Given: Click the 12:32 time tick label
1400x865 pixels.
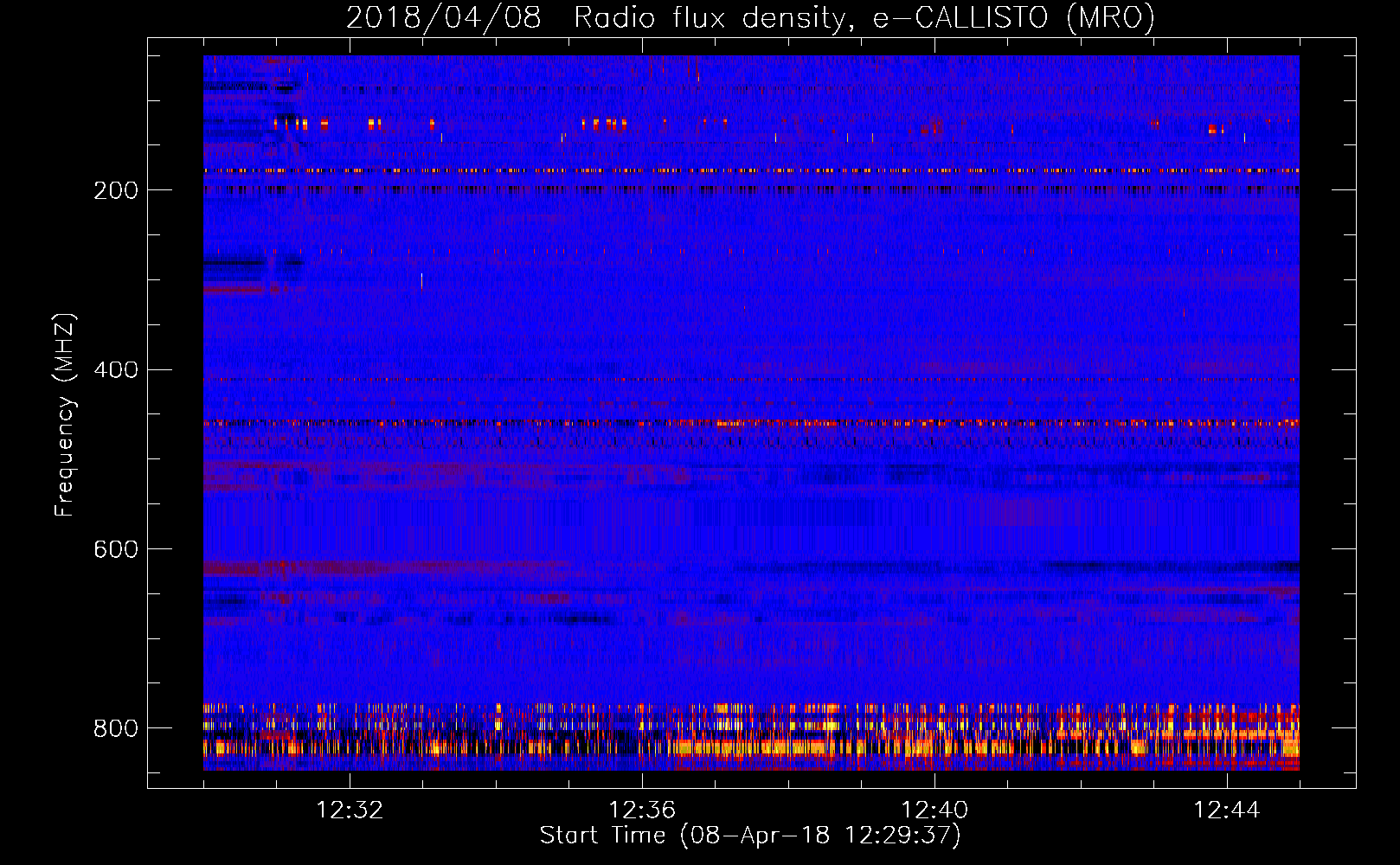Looking at the screenshot, I should click(x=350, y=811).
